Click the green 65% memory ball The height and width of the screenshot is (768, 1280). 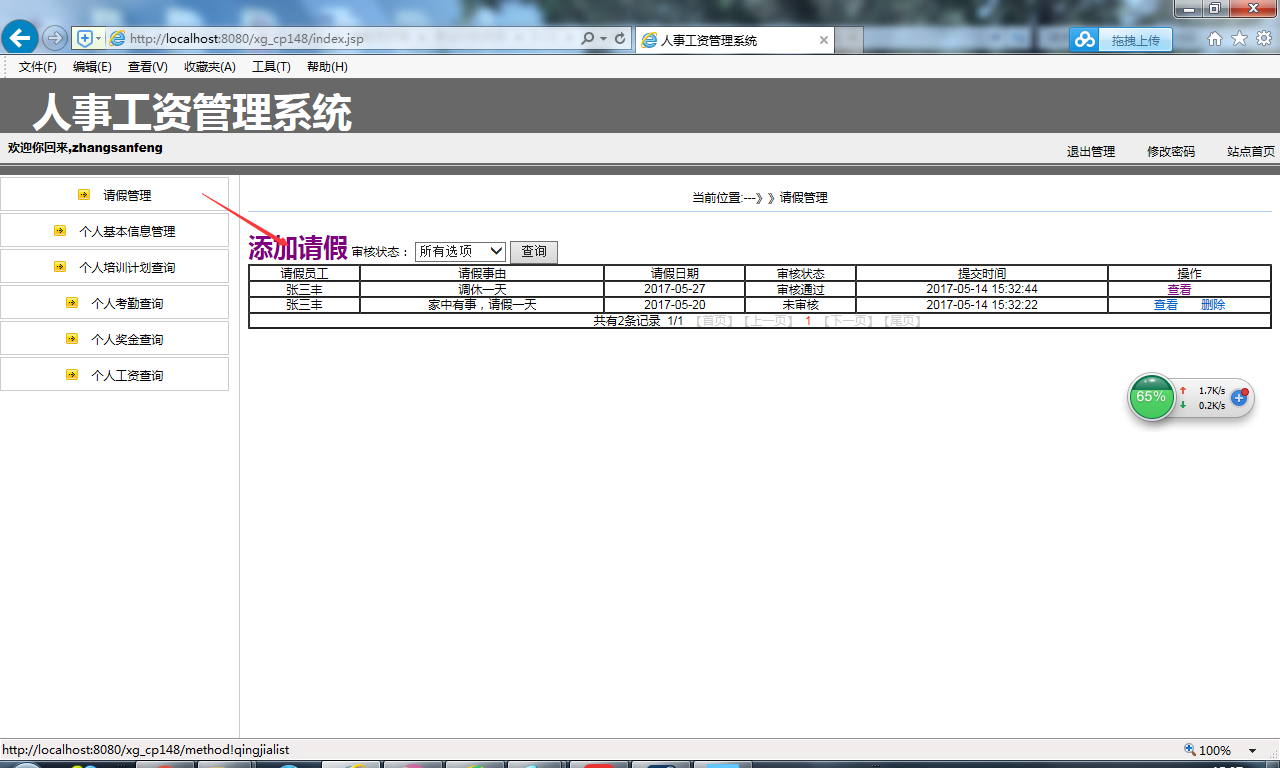pos(1152,397)
